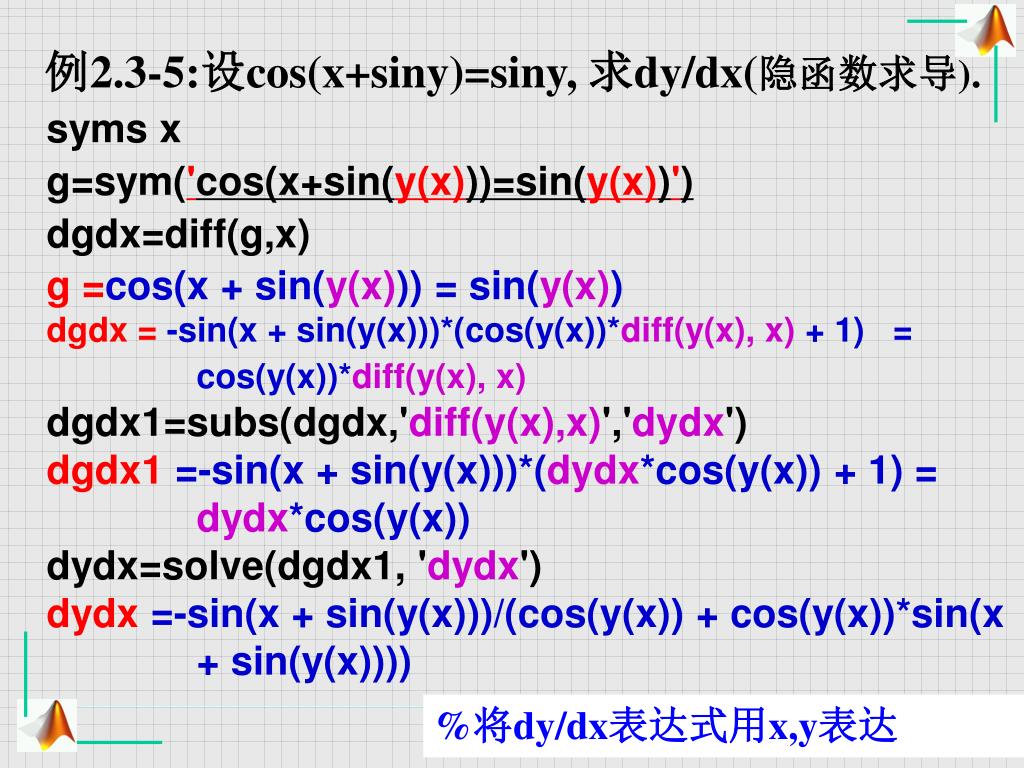Click the final continuation line '+ sin(y(x))))'
1024x768 pixels.
(304, 663)
